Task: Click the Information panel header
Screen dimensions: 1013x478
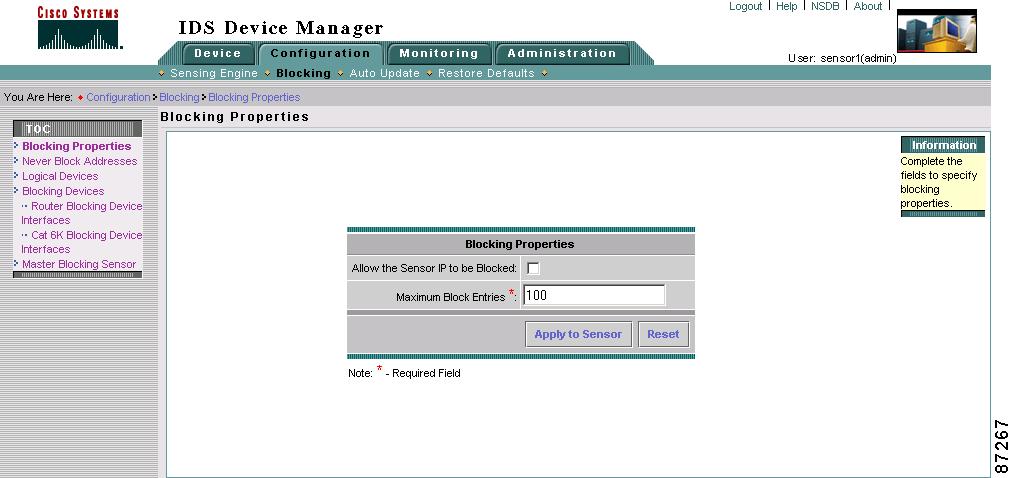Action: pos(943,145)
